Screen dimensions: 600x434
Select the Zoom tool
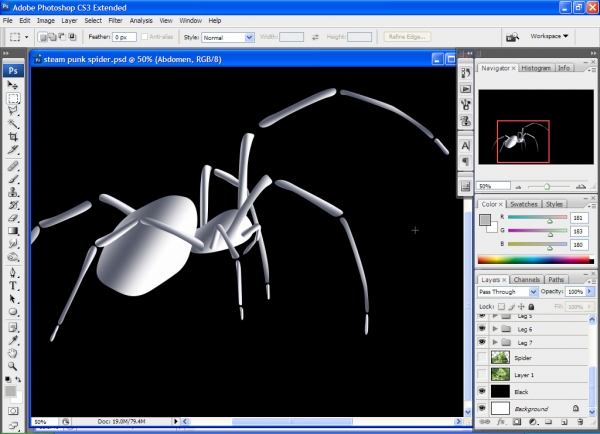(13, 366)
